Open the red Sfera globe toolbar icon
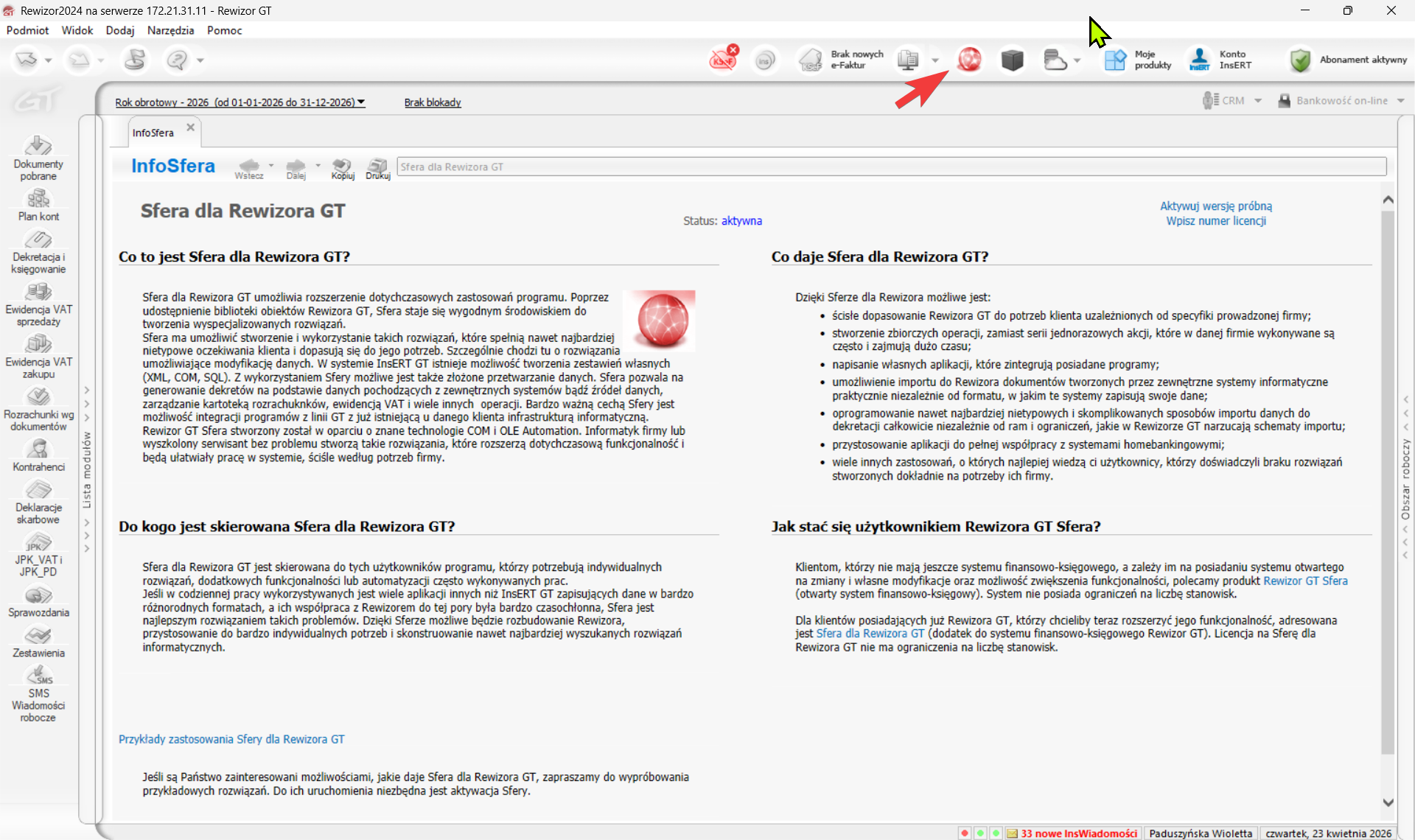Image resolution: width=1415 pixels, height=840 pixels. point(969,60)
